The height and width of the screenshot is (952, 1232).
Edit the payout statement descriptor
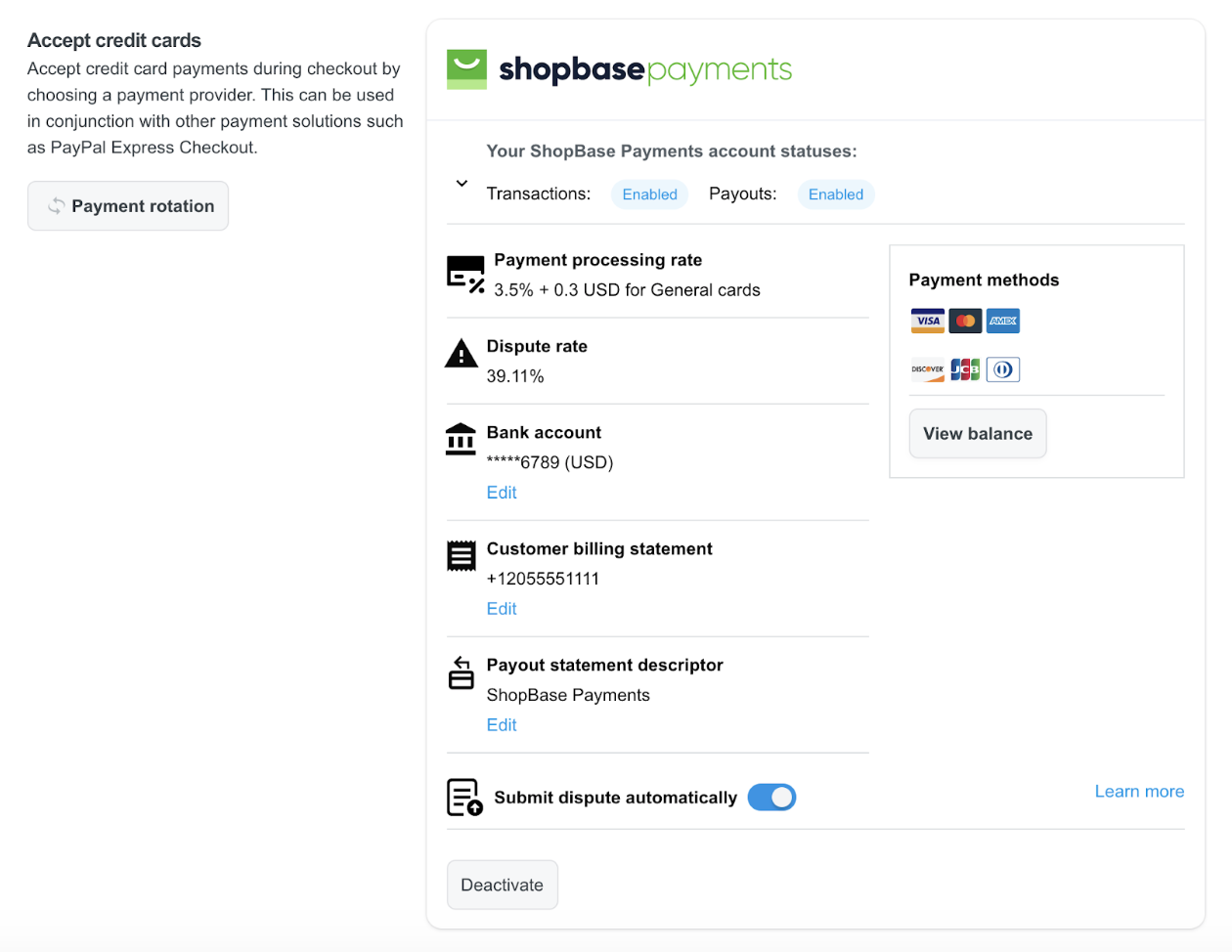pos(502,725)
